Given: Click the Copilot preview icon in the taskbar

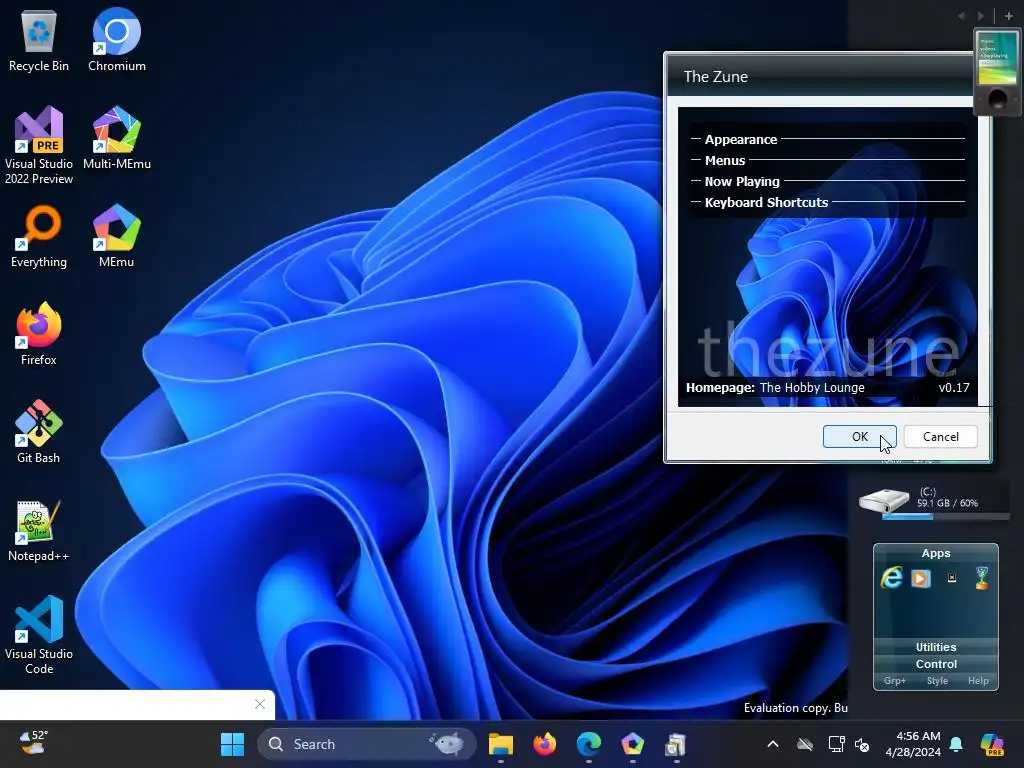Looking at the screenshot, I should tap(992, 744).
